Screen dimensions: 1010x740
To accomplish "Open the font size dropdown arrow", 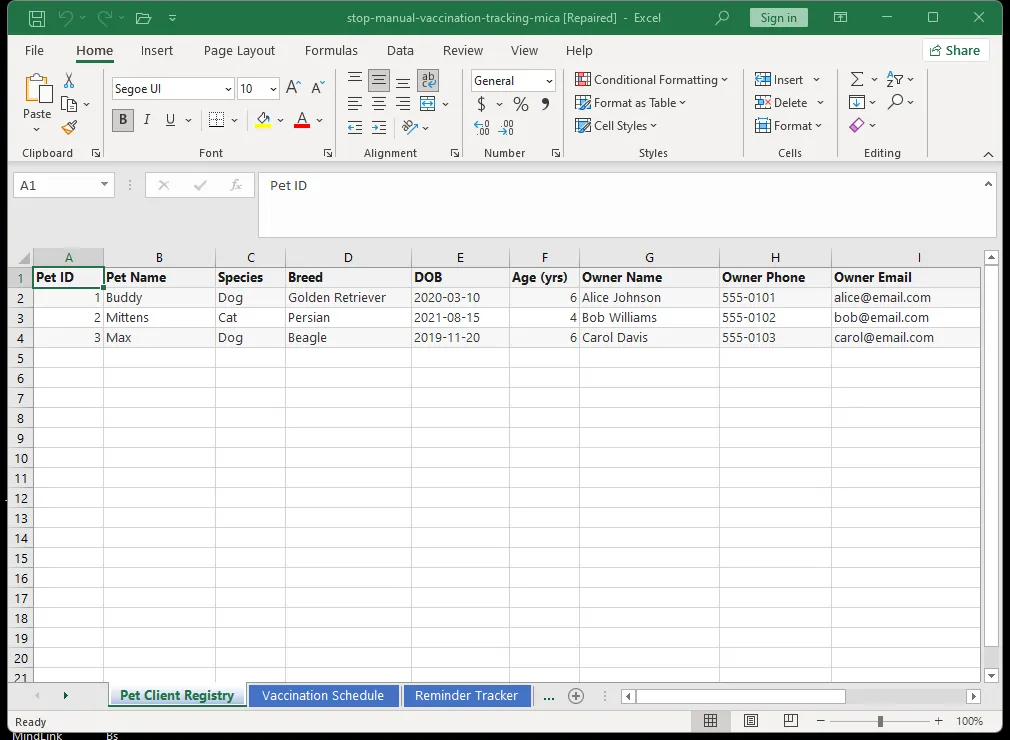I will [x=273, y=89].
